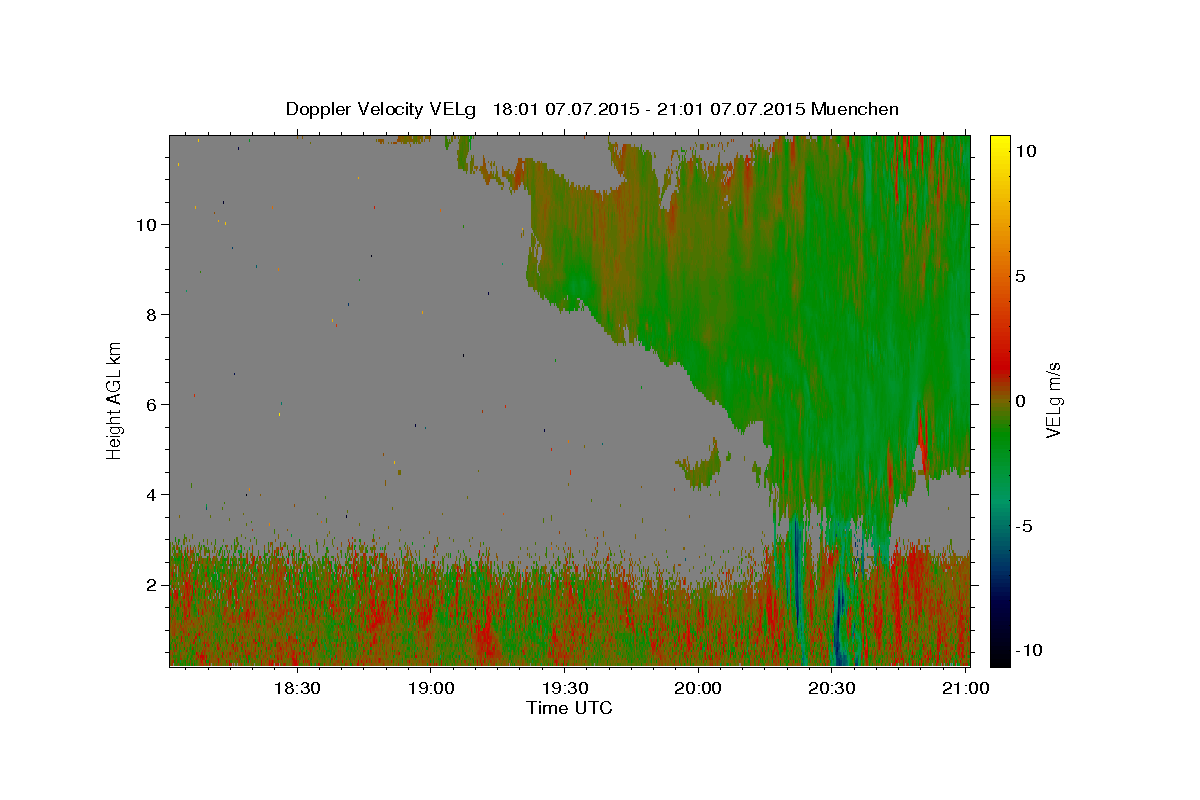Click the colorbar tick label -5
Image resolution: width=1200 pixels, height=800 pixels.
click(x=1025, y=526)
